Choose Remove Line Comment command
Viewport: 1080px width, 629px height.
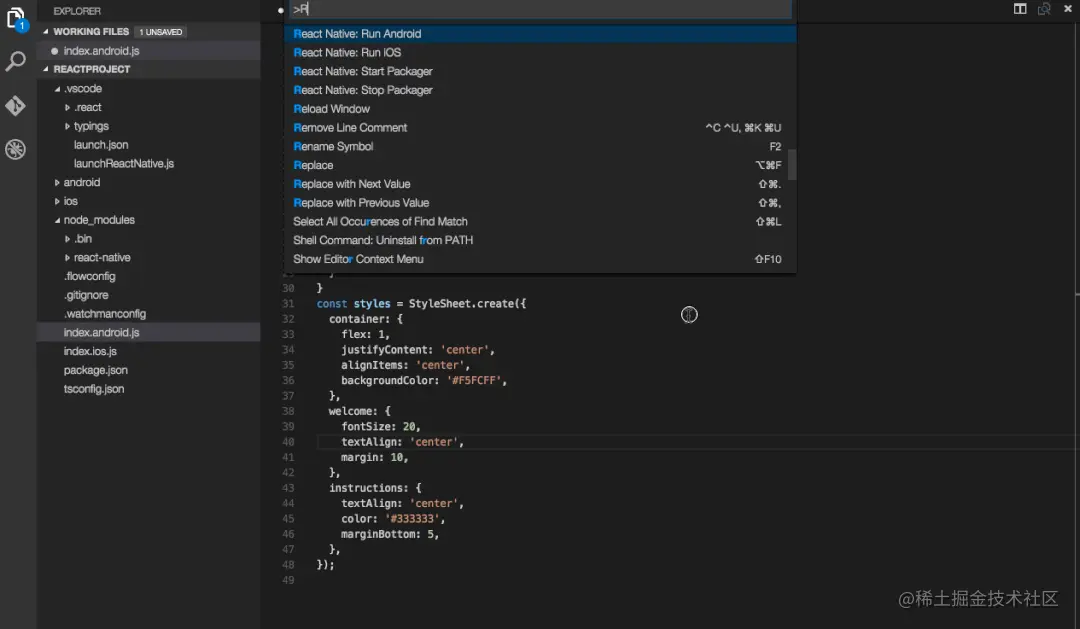coord(540,127)
